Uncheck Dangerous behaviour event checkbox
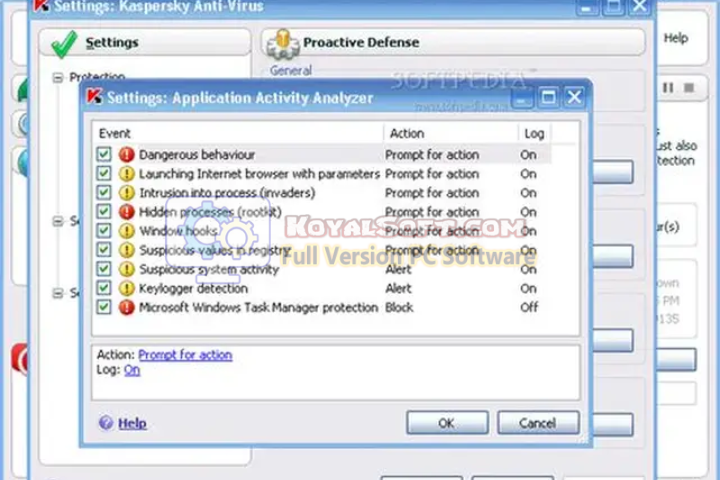The image size is (720, 480). (x=104, y=154)
